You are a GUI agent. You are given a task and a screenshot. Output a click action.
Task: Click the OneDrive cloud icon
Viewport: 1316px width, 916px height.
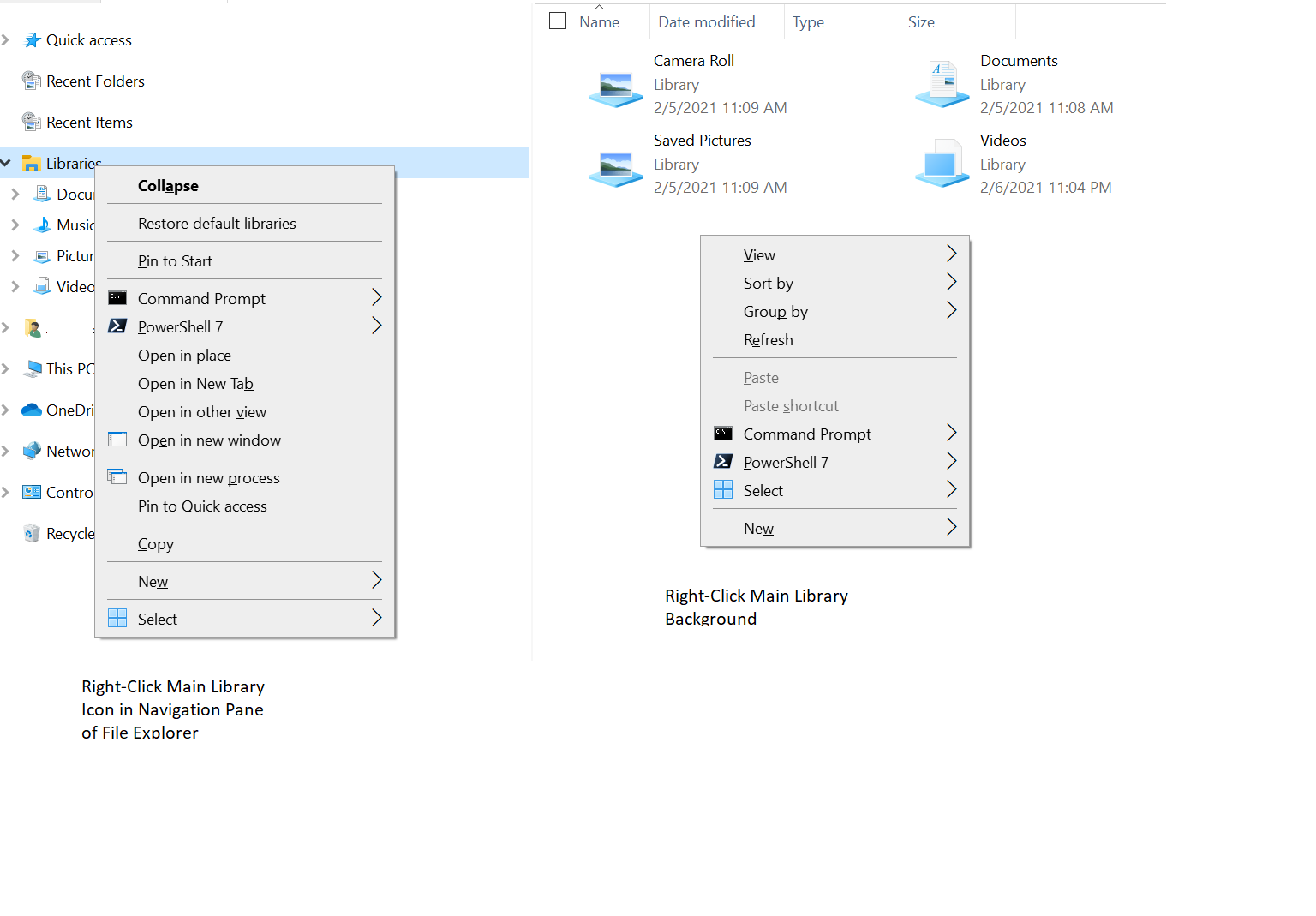tap(31, 410)
